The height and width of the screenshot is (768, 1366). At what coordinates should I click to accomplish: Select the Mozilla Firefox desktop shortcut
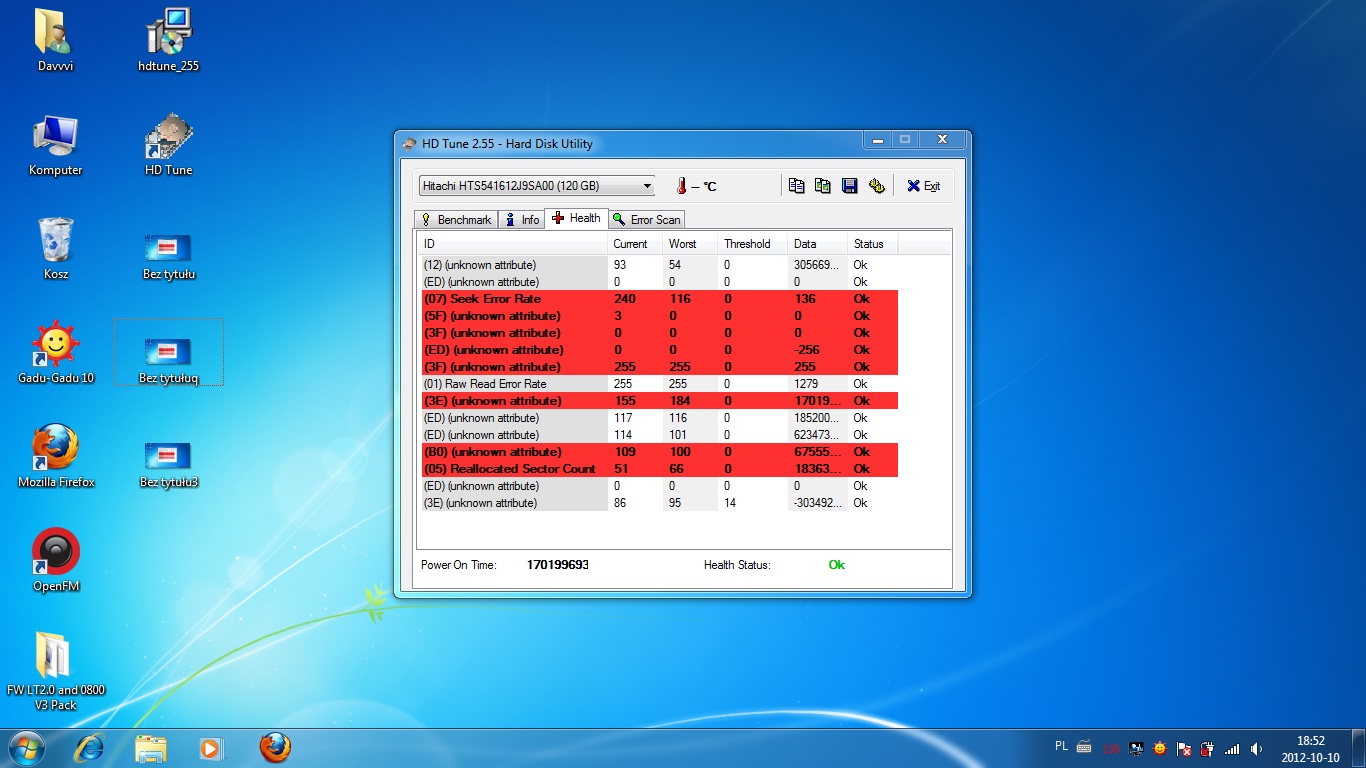56,457
